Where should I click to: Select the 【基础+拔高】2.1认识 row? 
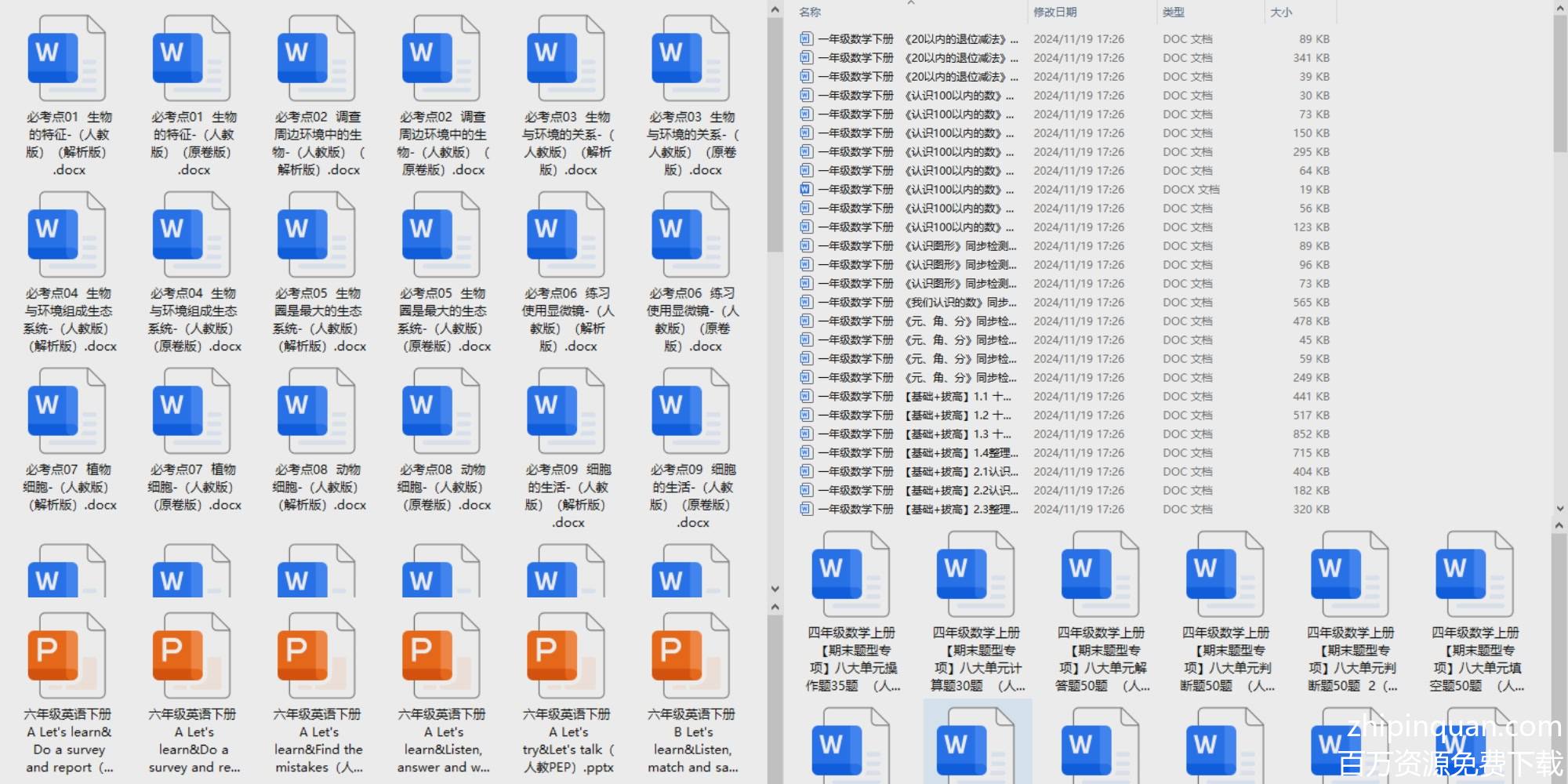click(x=1065, y=472)
